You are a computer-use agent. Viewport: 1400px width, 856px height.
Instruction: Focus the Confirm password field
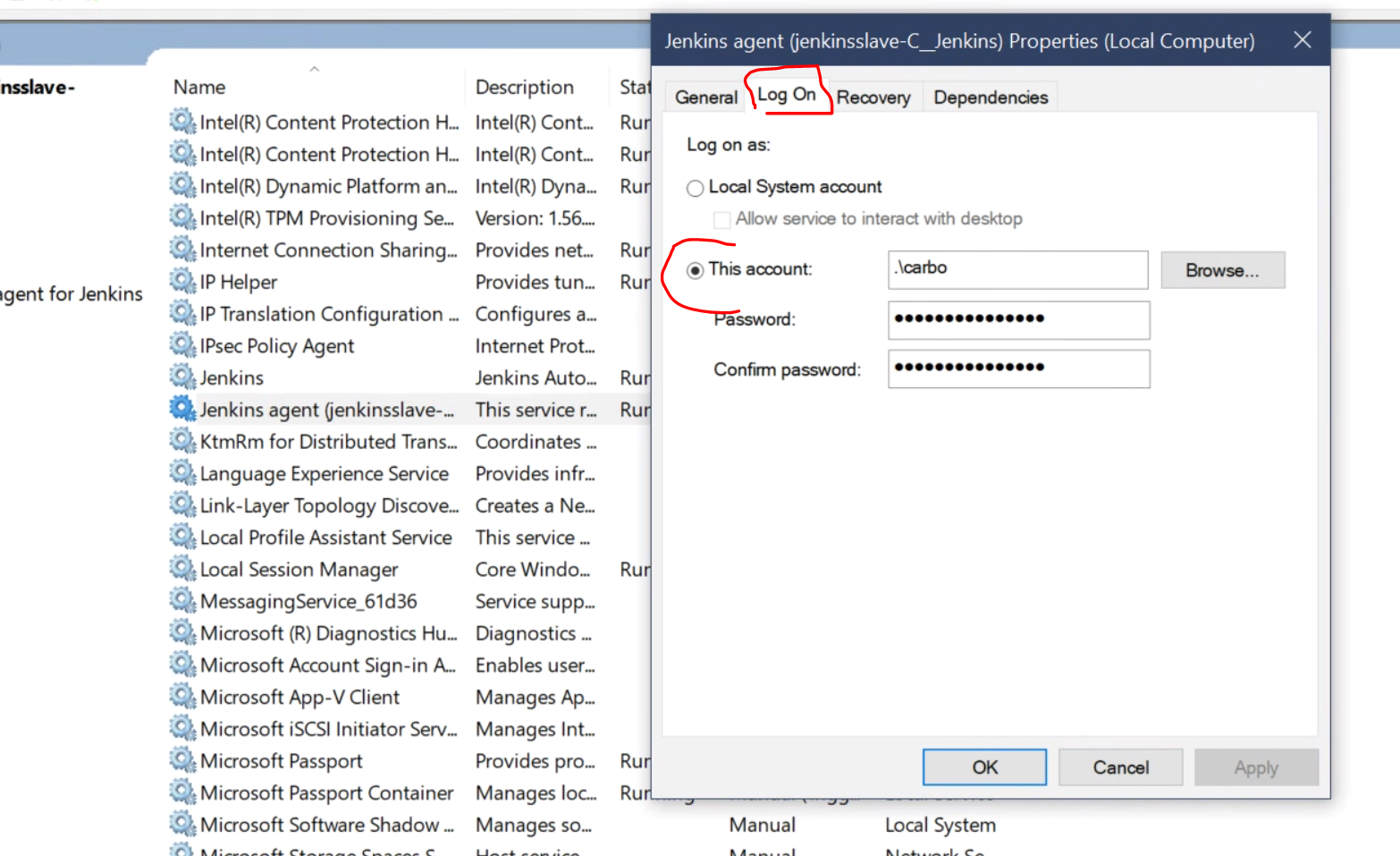(1019, 369)
